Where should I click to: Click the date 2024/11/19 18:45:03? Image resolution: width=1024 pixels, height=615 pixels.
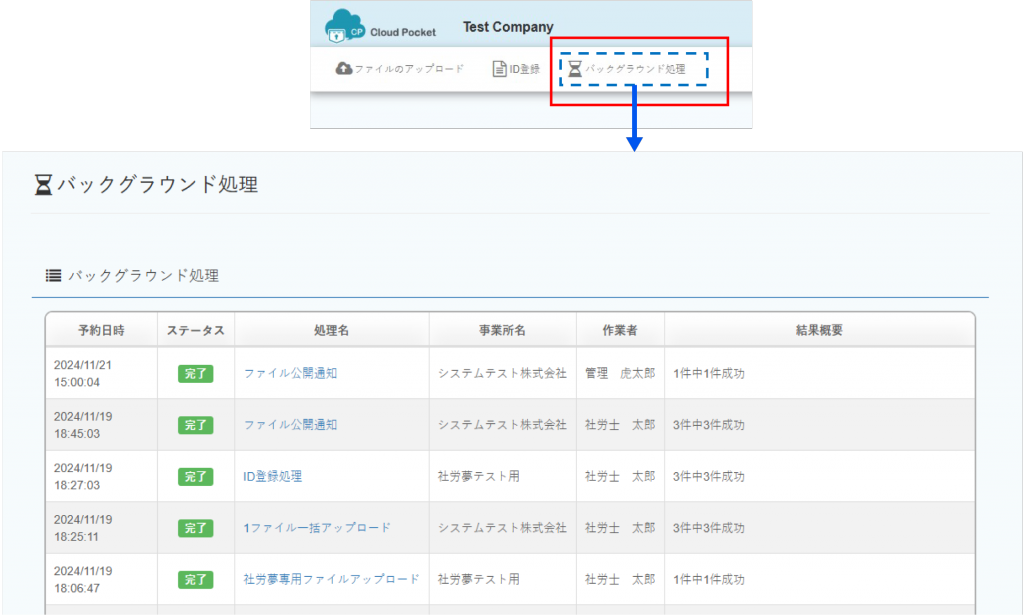[x=83, y=425]
